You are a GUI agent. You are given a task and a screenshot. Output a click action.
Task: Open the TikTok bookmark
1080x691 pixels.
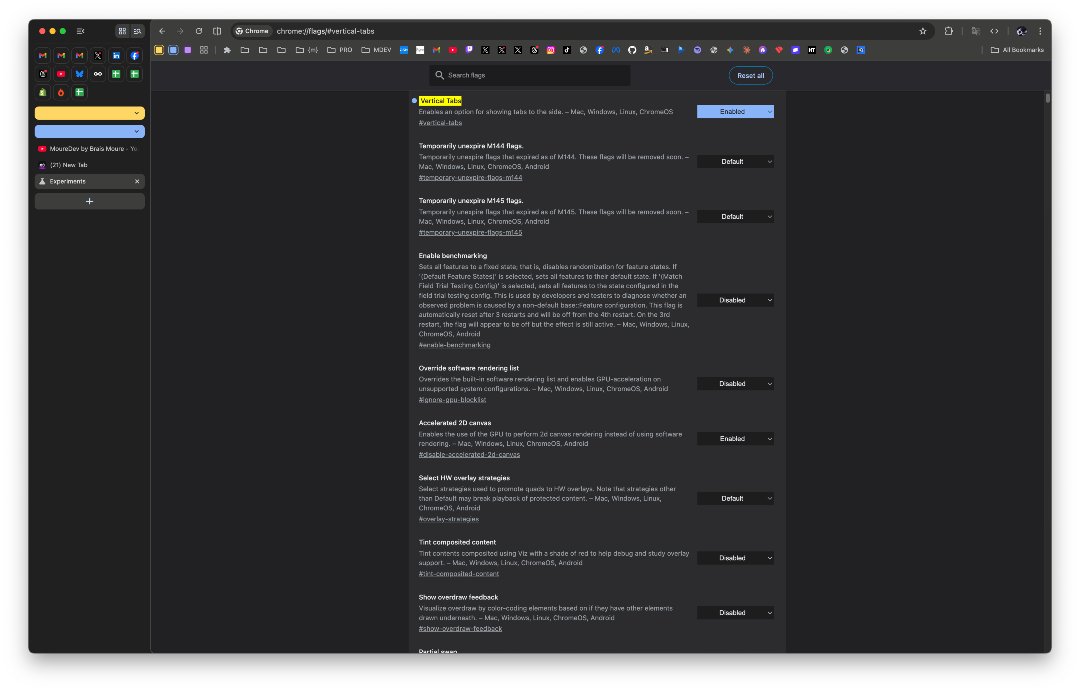pyautogui.click(x=567, y=50)
